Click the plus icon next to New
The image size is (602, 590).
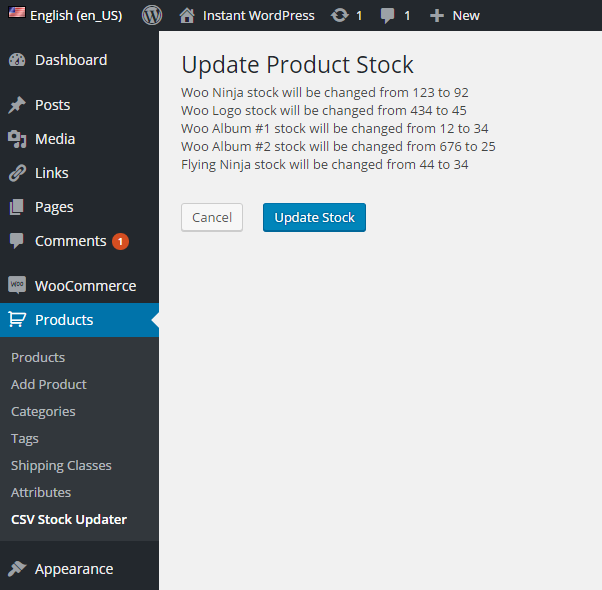click(x=436, y=15)
